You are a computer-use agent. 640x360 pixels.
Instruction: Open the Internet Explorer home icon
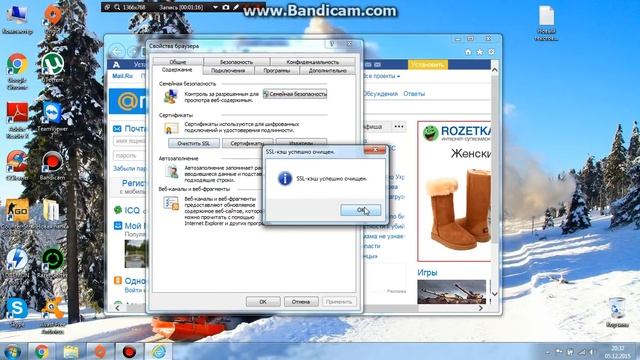(468, 52)
